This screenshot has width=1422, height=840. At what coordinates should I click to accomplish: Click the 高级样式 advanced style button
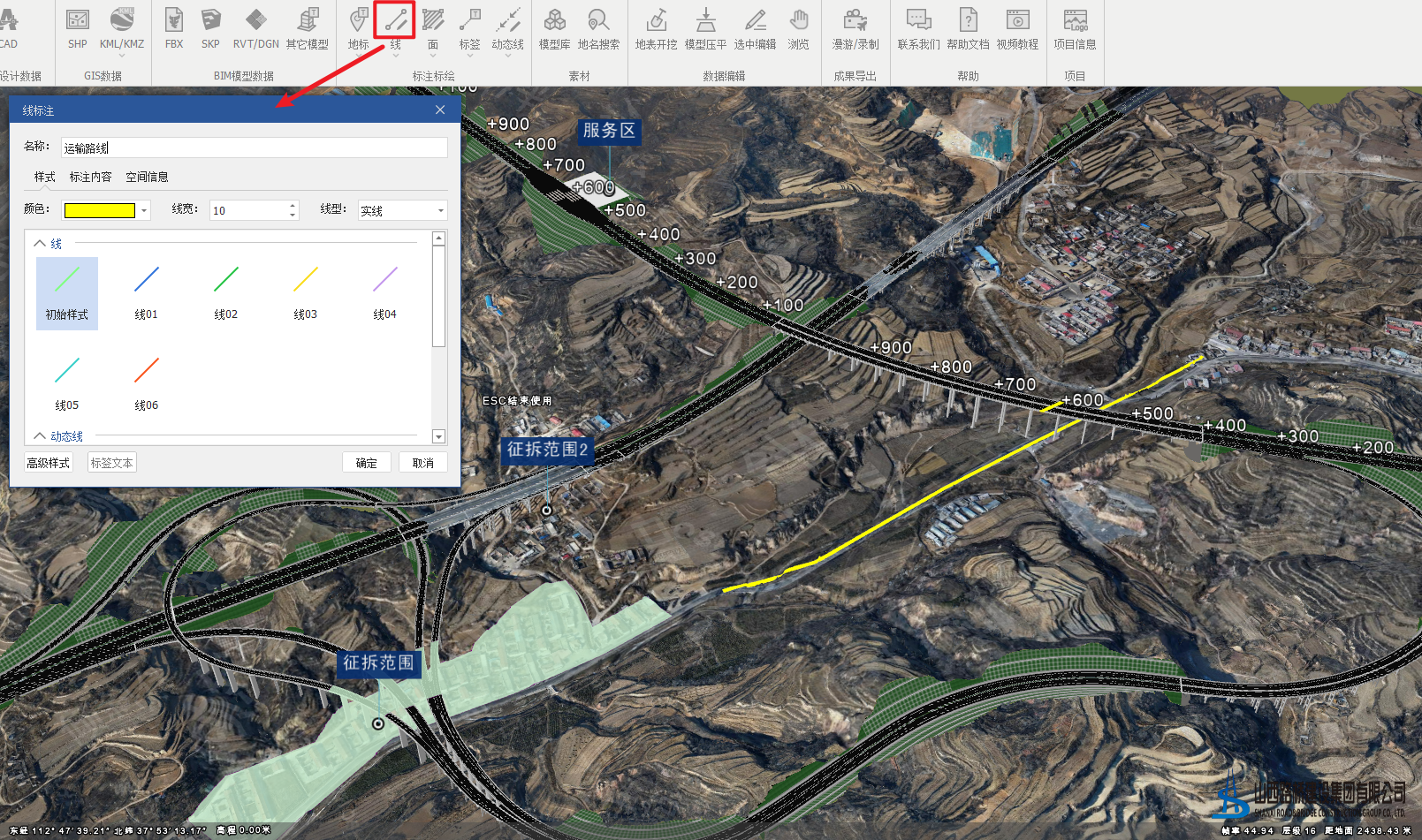pyautogui.click(x=49, y=463)
